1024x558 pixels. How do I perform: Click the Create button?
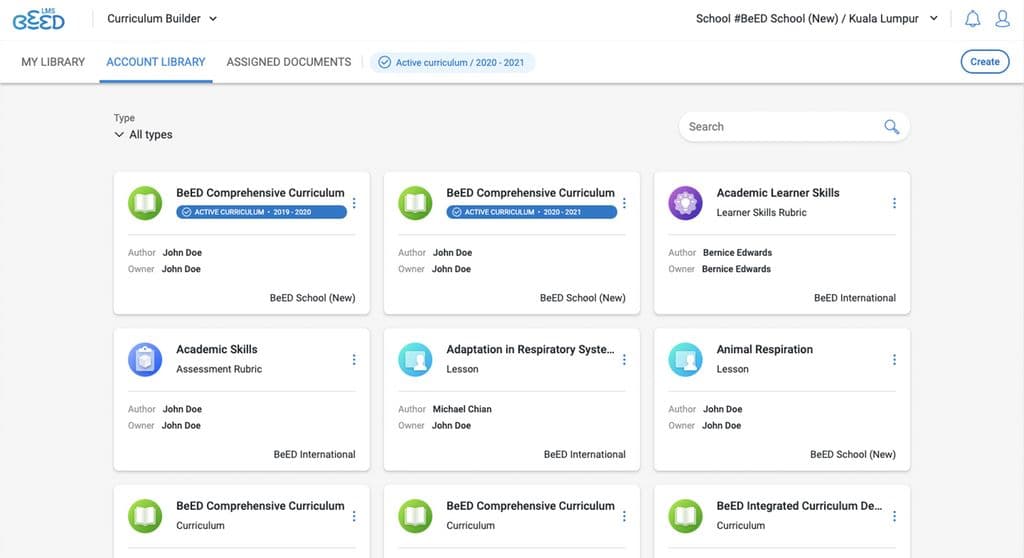pos(985,62)
